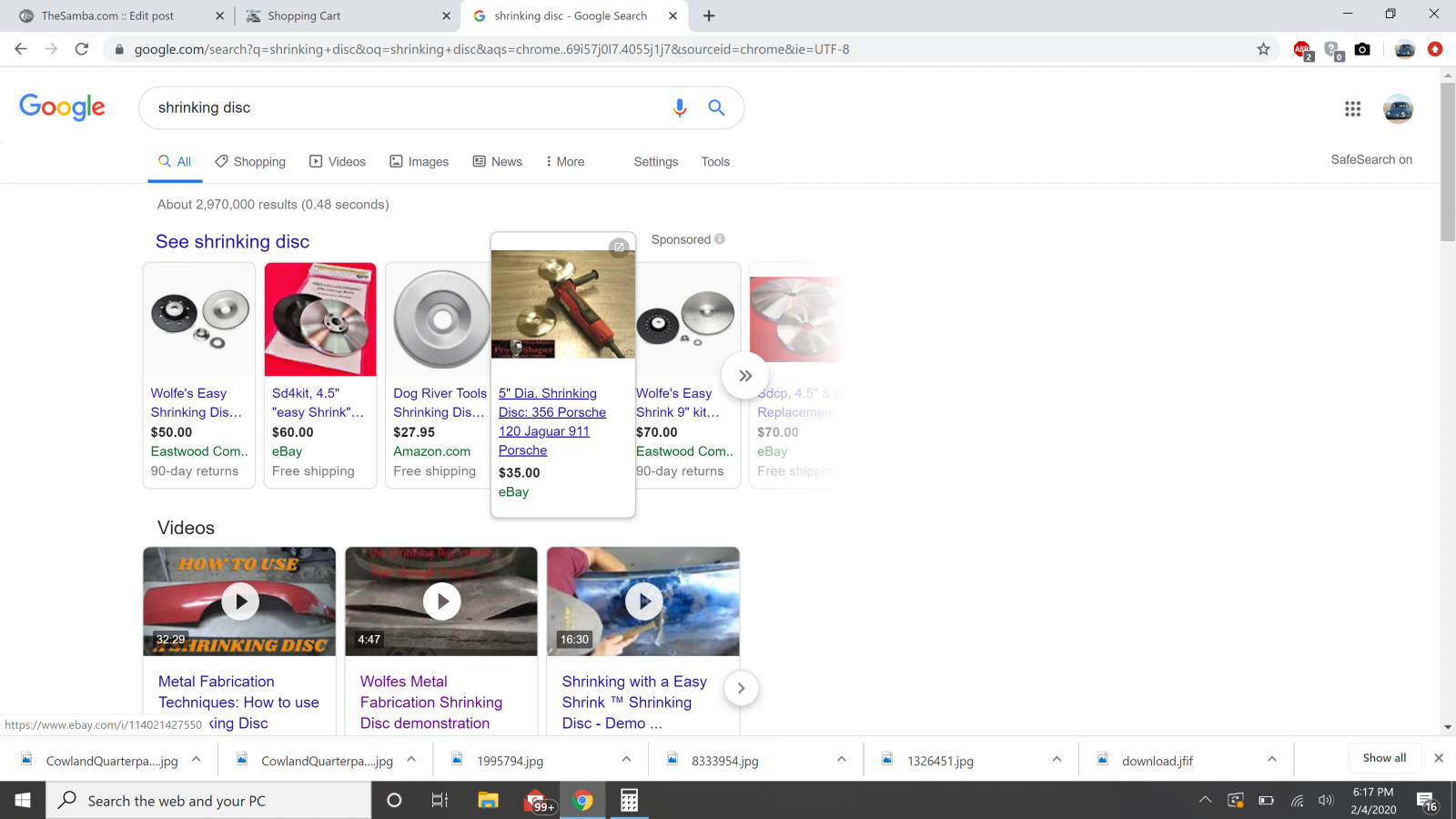Open the Google apps grid
Image resolution: width=1456 pixels, height=819 pixels.
(x=1352, y=108)
